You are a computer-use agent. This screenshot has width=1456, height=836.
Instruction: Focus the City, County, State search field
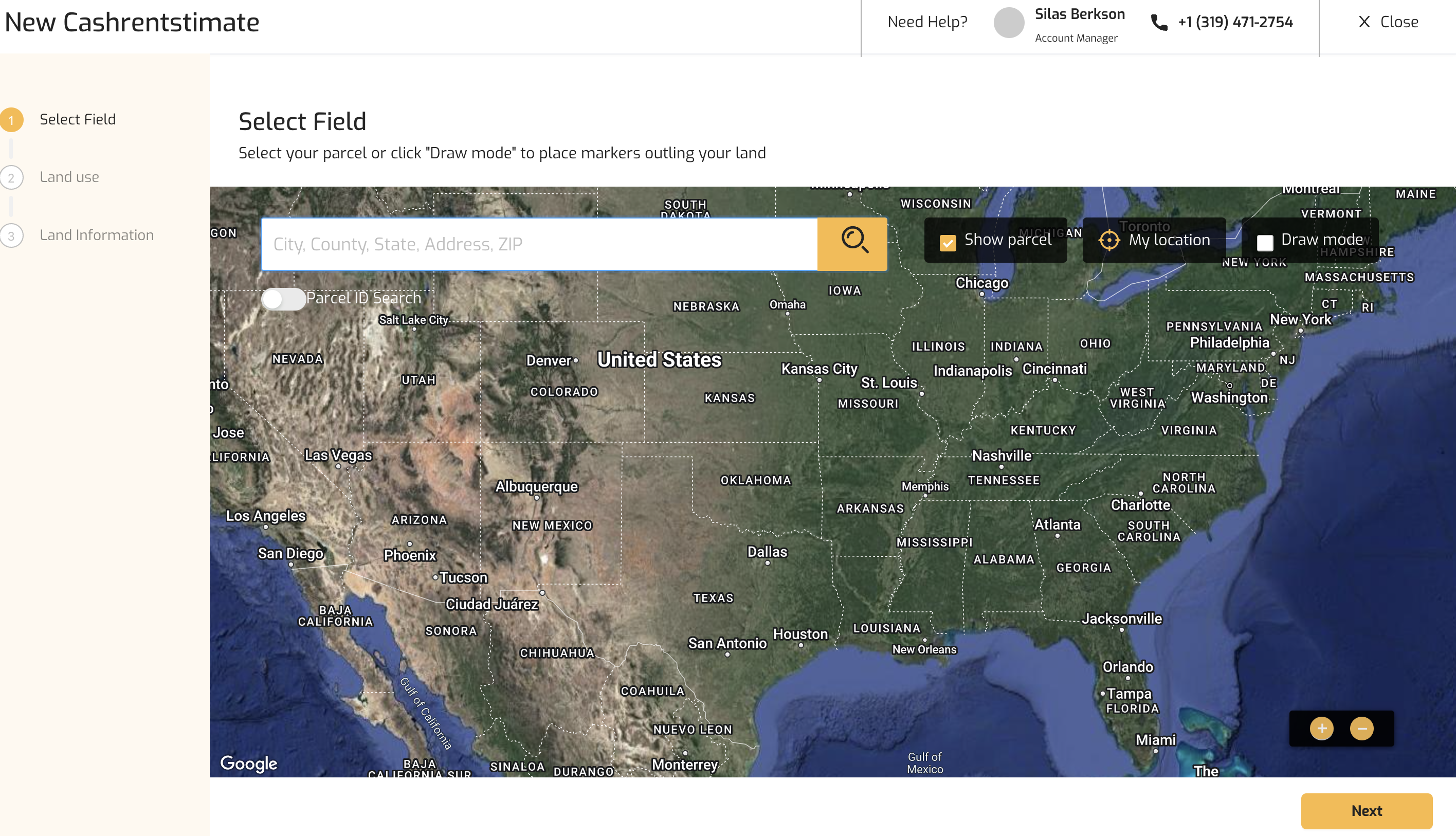[x=538, y=244]
